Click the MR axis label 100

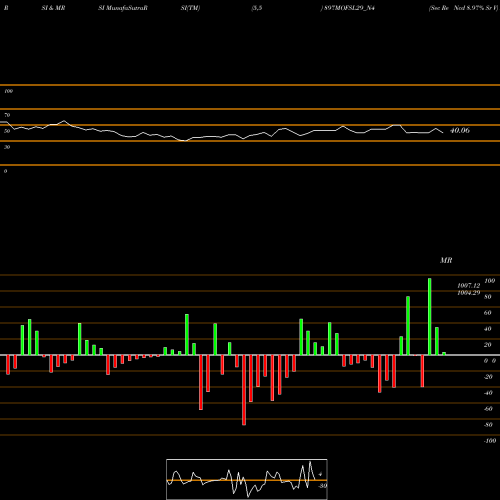tap(490, 281)
